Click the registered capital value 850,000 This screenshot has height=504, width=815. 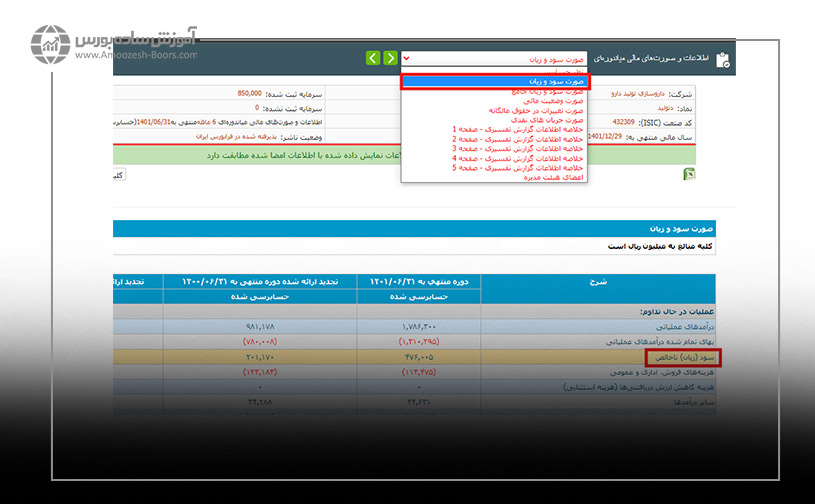[x=250, y=93]
